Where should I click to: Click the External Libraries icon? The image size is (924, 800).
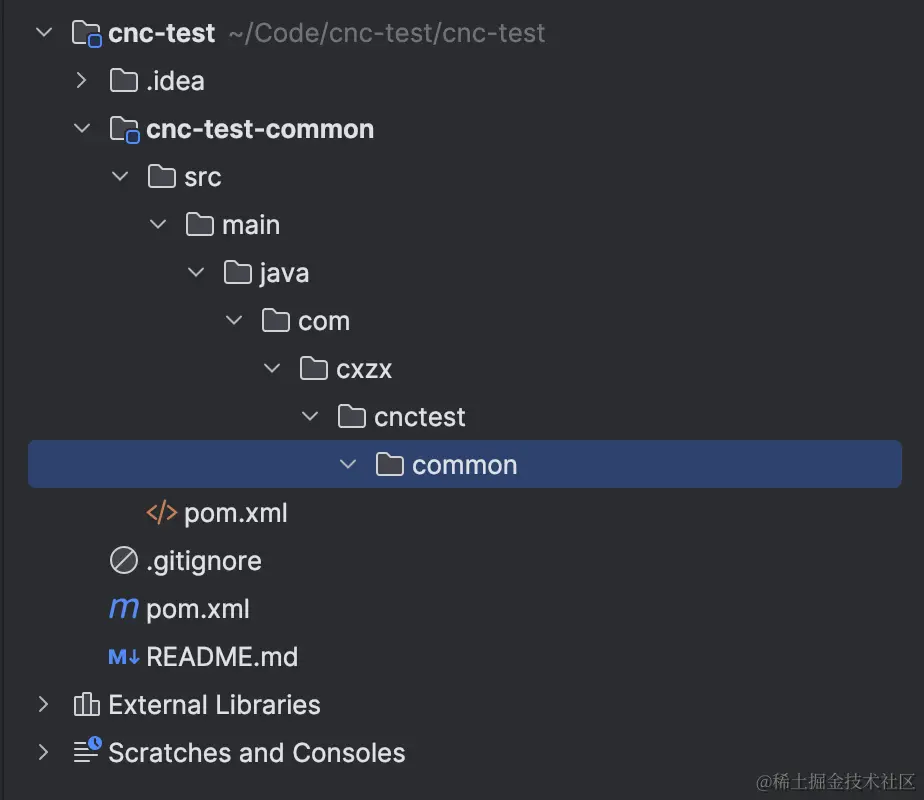click(87, 705)
